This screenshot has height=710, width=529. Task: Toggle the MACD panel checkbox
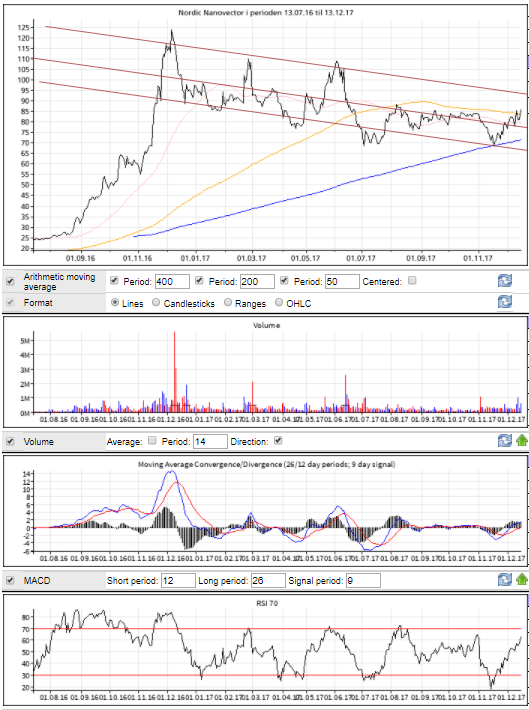10,580
